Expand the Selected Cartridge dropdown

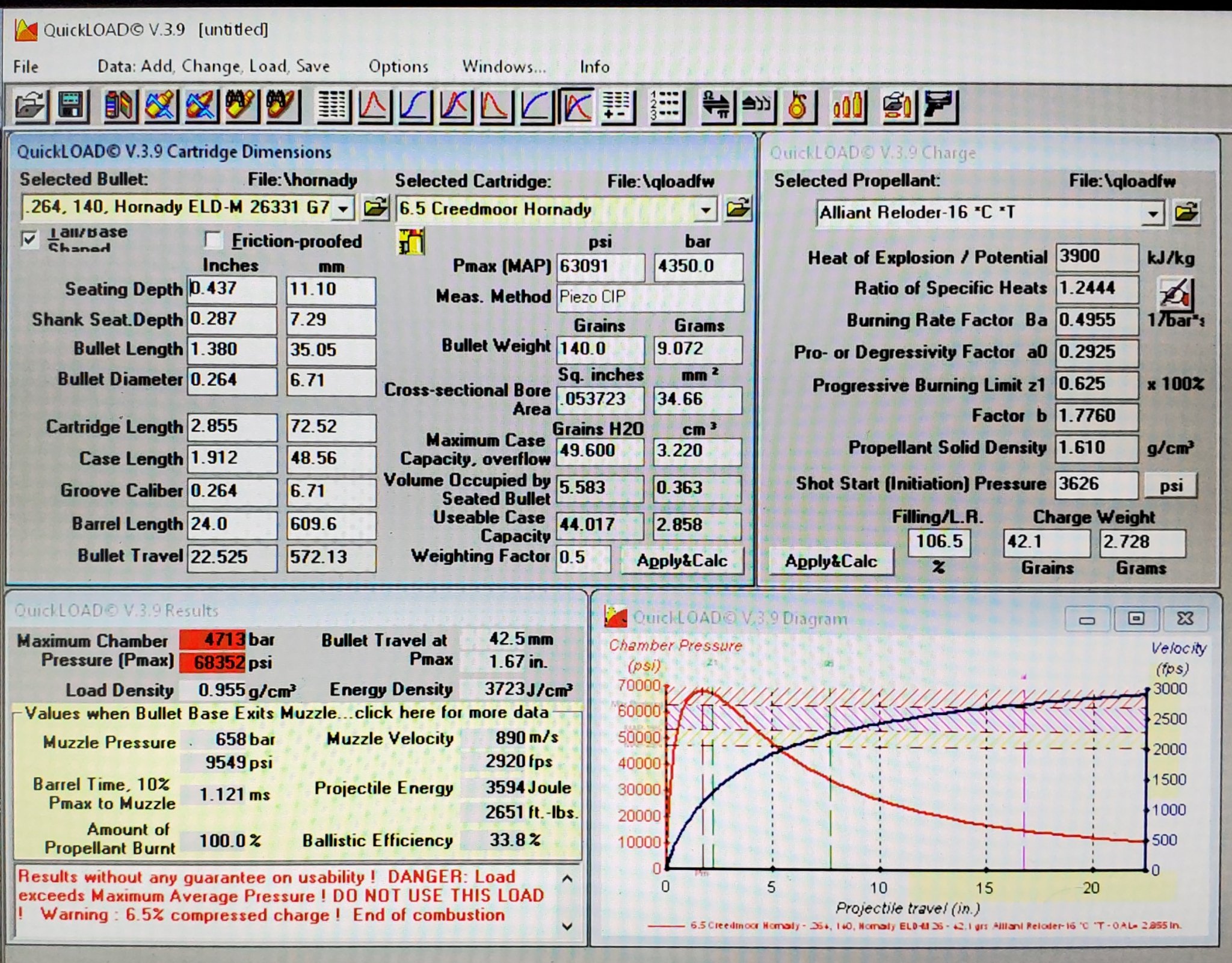(x=706, y=210)
